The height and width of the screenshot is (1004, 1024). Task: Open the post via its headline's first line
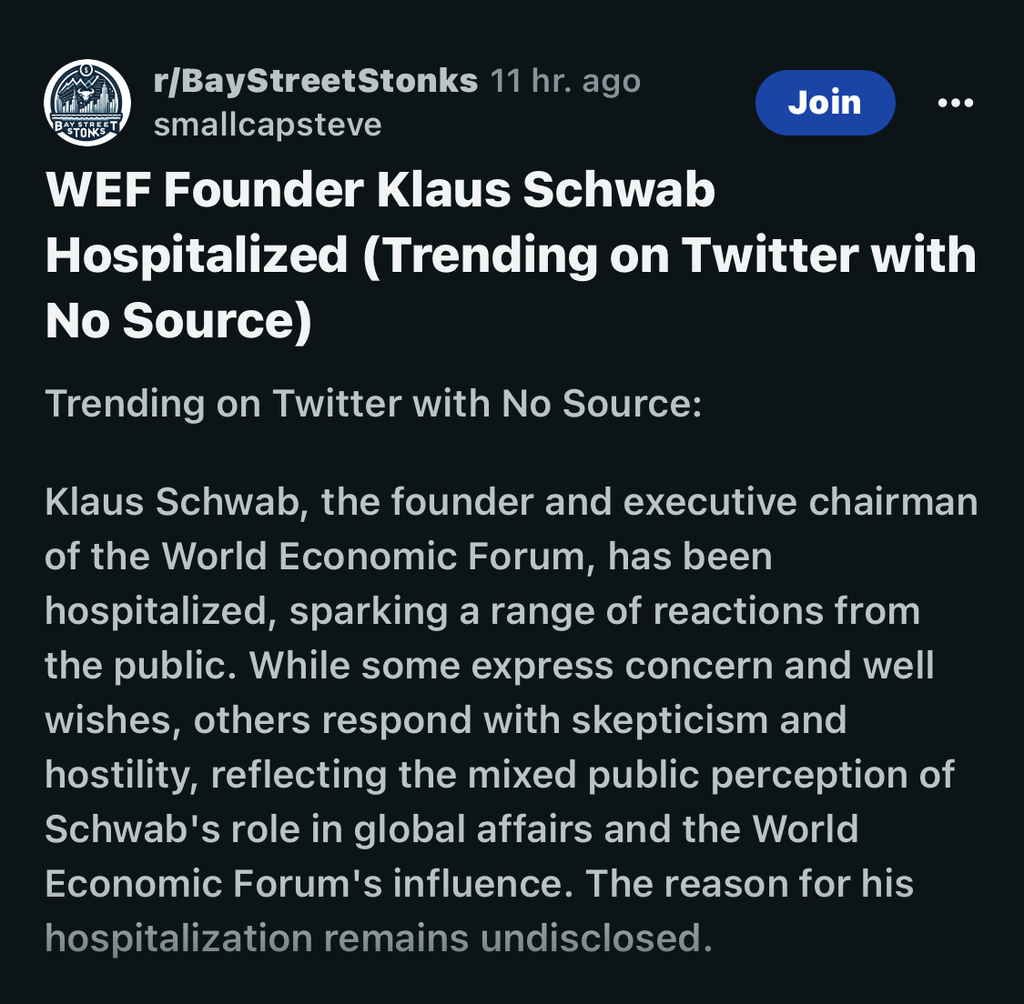[x=381, y=190]
